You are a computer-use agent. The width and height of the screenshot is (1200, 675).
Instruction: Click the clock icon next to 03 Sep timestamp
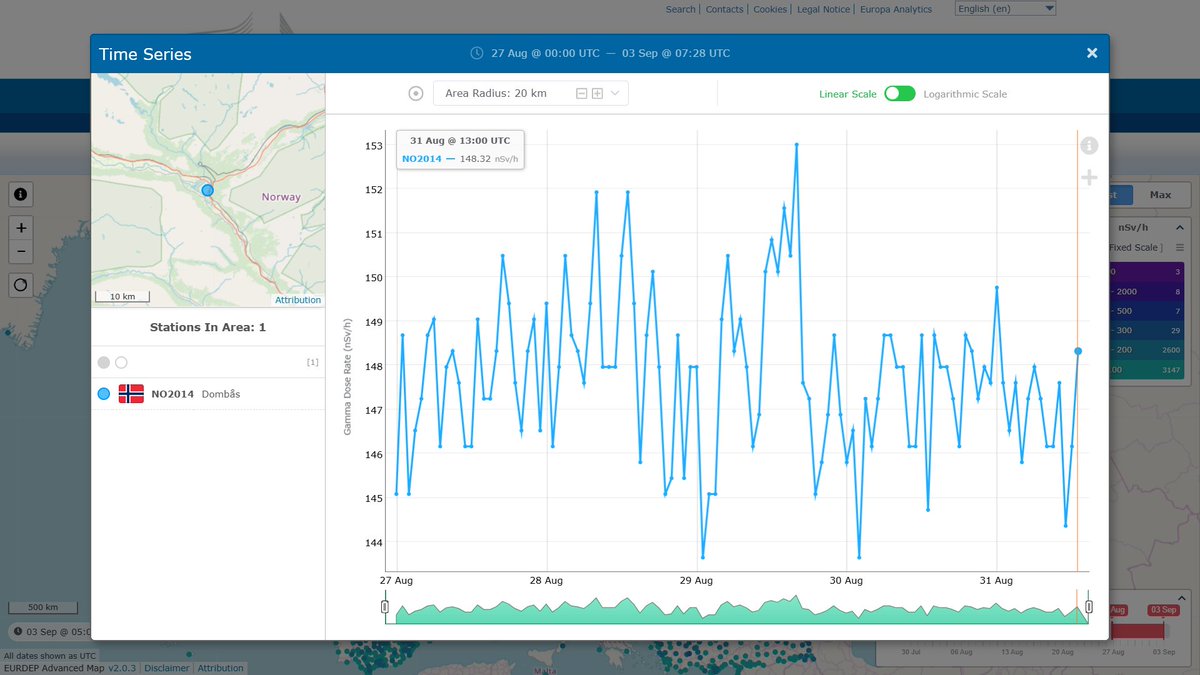pos(20,631)
